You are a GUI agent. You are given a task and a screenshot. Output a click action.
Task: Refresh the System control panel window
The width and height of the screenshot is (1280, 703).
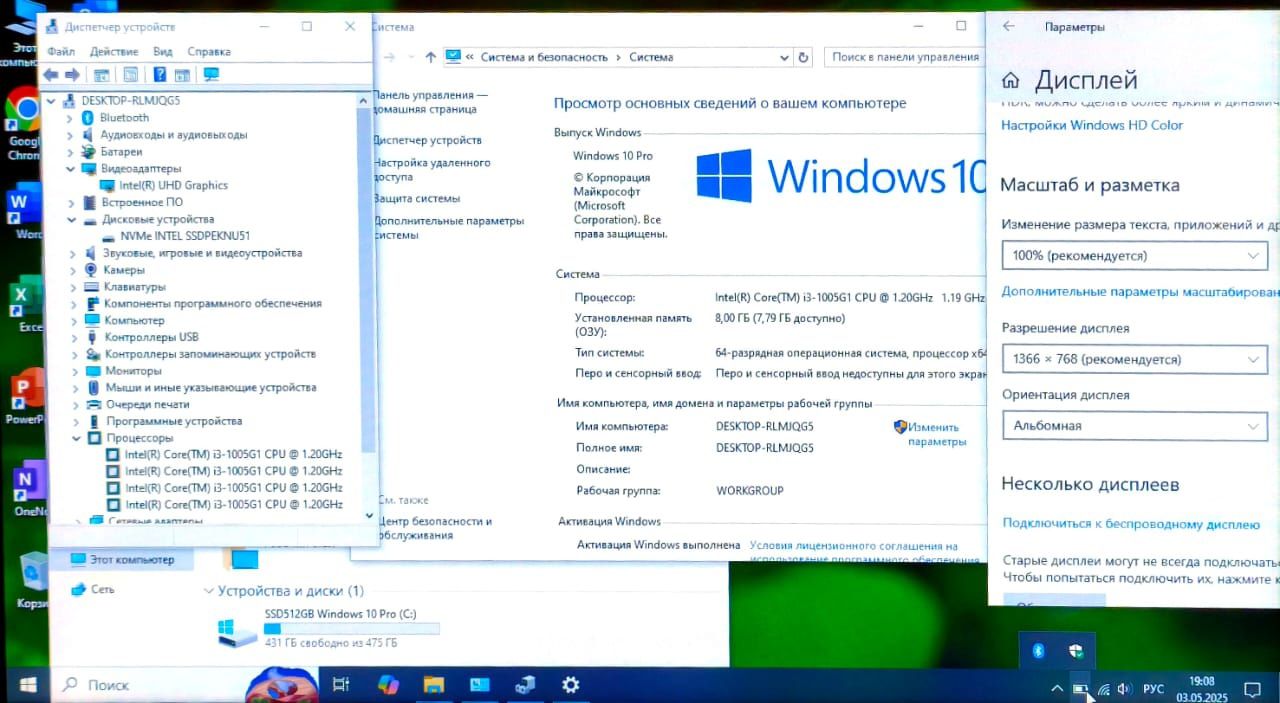click(x=803, y=57)
